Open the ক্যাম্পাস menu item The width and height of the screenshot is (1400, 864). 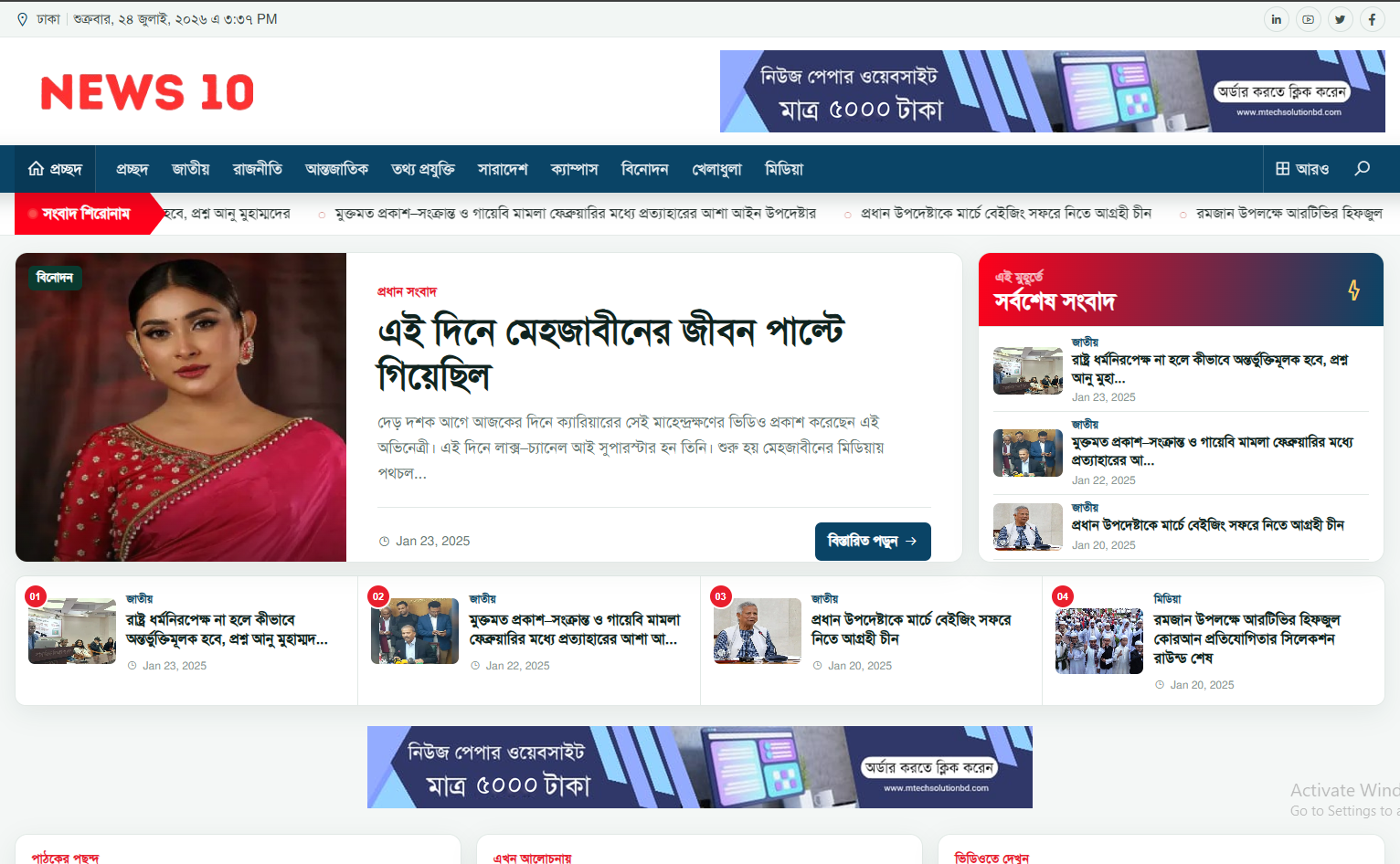click(x=575, y=169)
